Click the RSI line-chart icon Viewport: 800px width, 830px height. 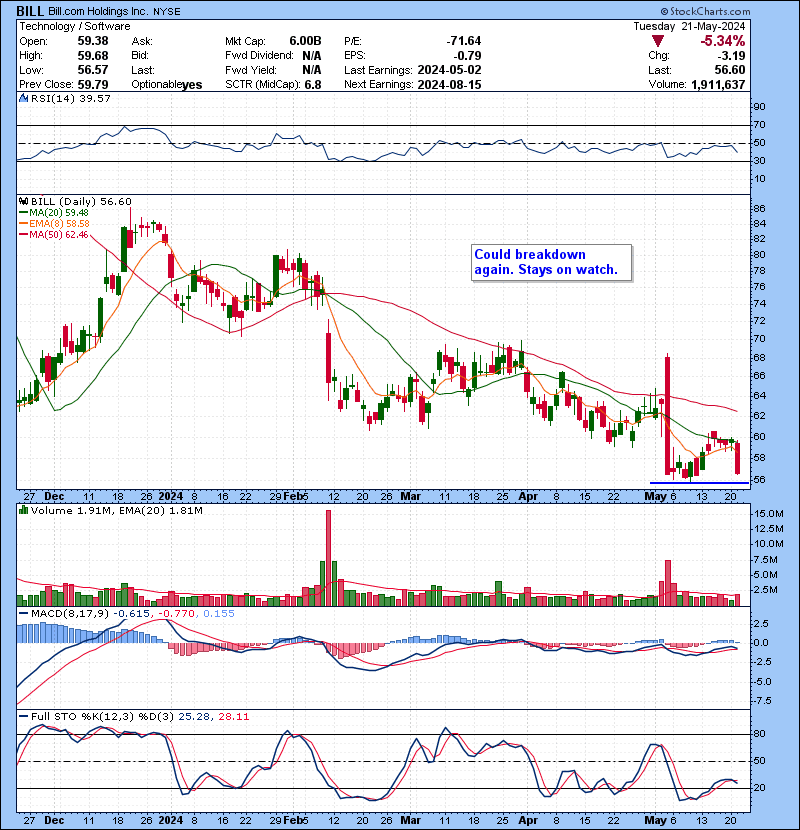(x=23, y=98)
